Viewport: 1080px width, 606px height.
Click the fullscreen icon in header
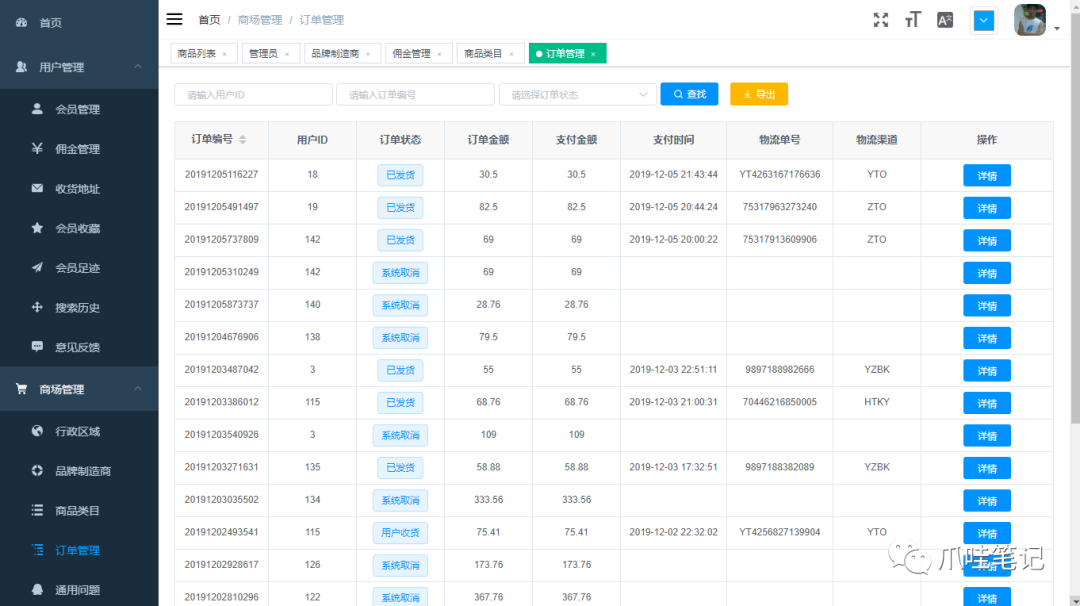pyautogui.click(x=881, y=20)
